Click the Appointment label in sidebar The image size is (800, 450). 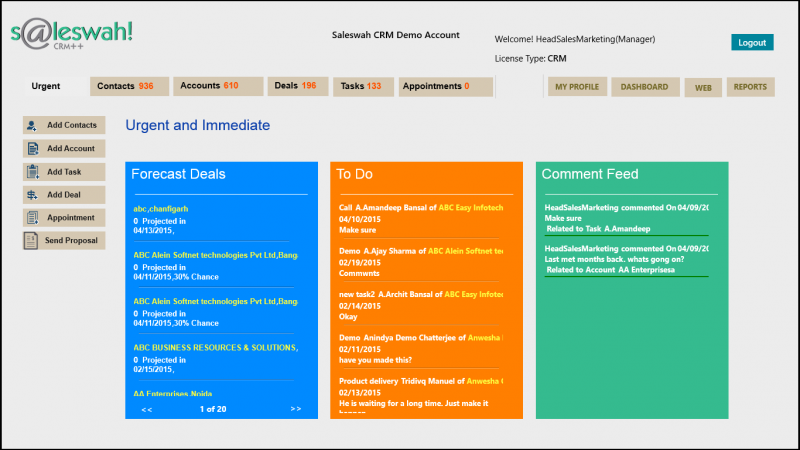(x=71, y=218)
